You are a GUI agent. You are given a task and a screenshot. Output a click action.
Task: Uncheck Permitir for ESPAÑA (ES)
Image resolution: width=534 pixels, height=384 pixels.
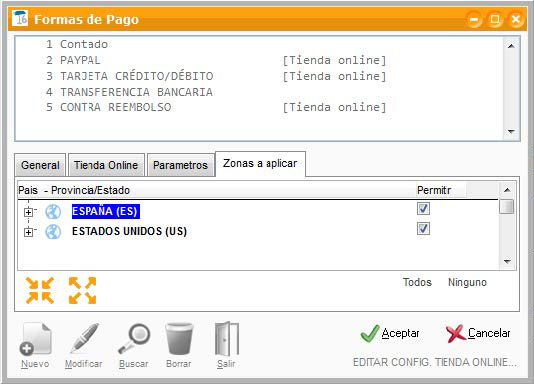pos(423,208)
